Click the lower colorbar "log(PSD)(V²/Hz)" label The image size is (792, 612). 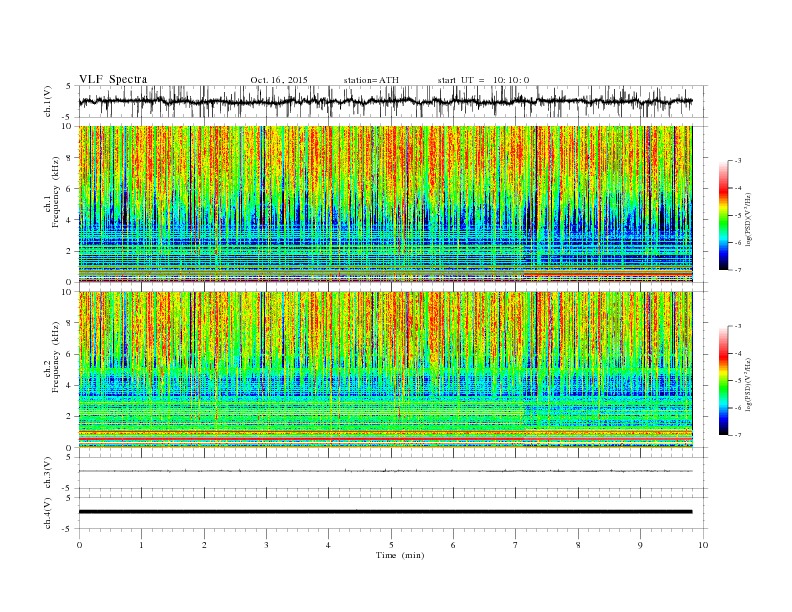pyautogui.click(x=749, y=384)
